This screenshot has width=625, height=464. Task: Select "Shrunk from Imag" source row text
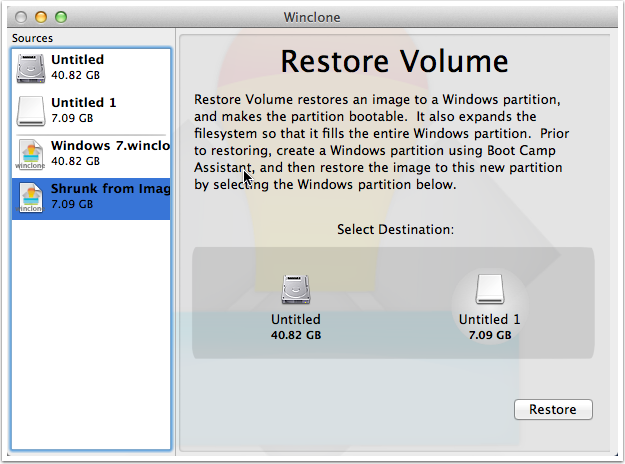pyautogui.click(x=110, y=189)
